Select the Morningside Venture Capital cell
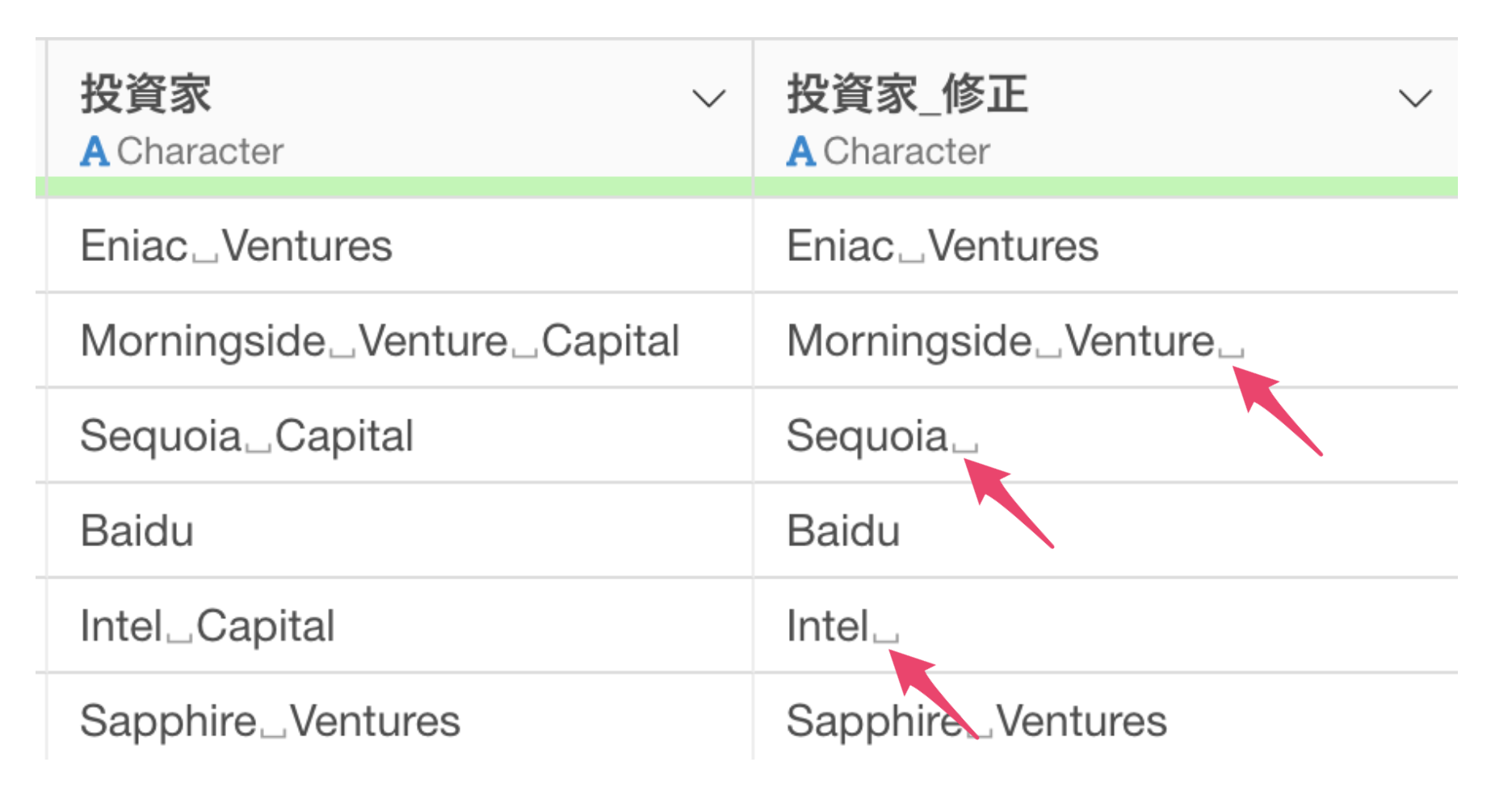Viewport: 1512px width, 800px height. 400,340
